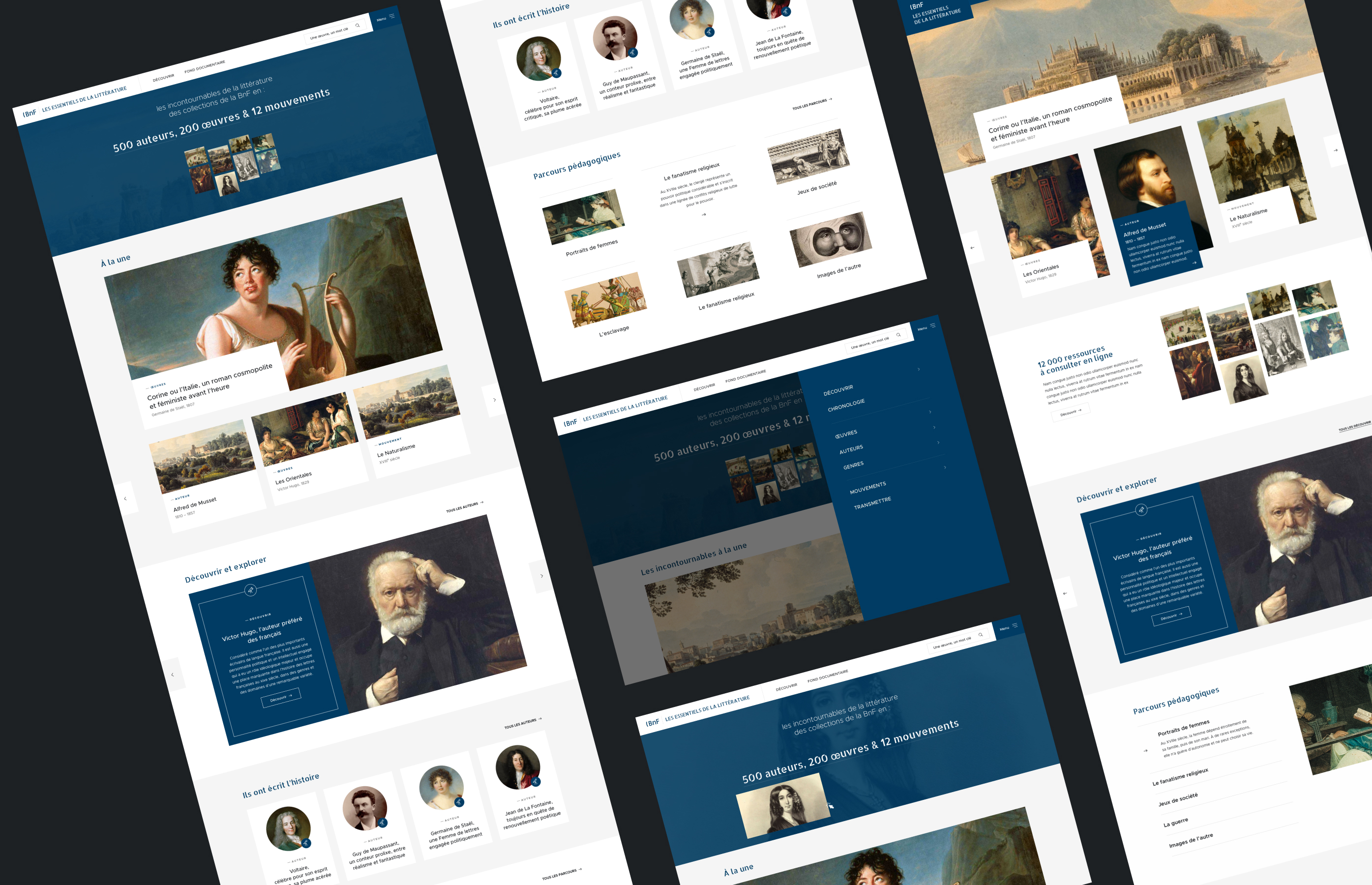Select Jeux de société in right mockup list
This screenshot has width=1372, height=885.
(x=1178, y=799)
